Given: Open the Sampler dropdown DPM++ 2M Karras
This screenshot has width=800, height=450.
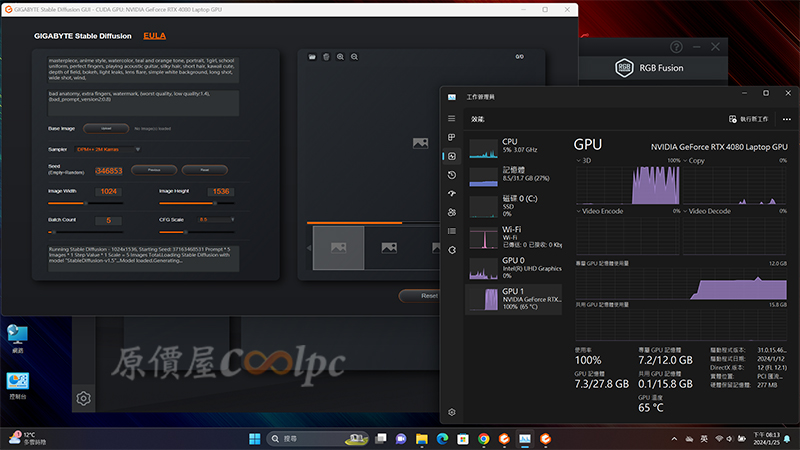Looking at the screenshot, I should coord(108,149).
